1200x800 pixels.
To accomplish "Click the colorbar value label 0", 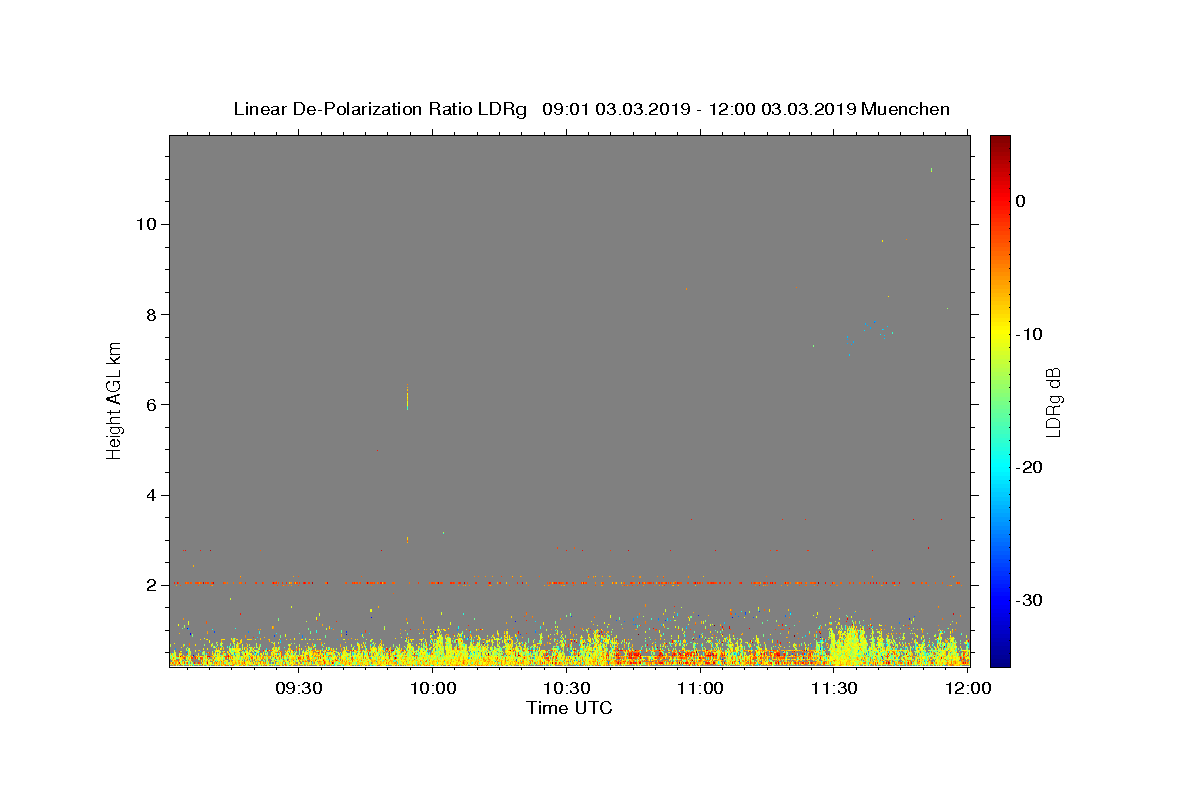I will tap(1021, 201).
